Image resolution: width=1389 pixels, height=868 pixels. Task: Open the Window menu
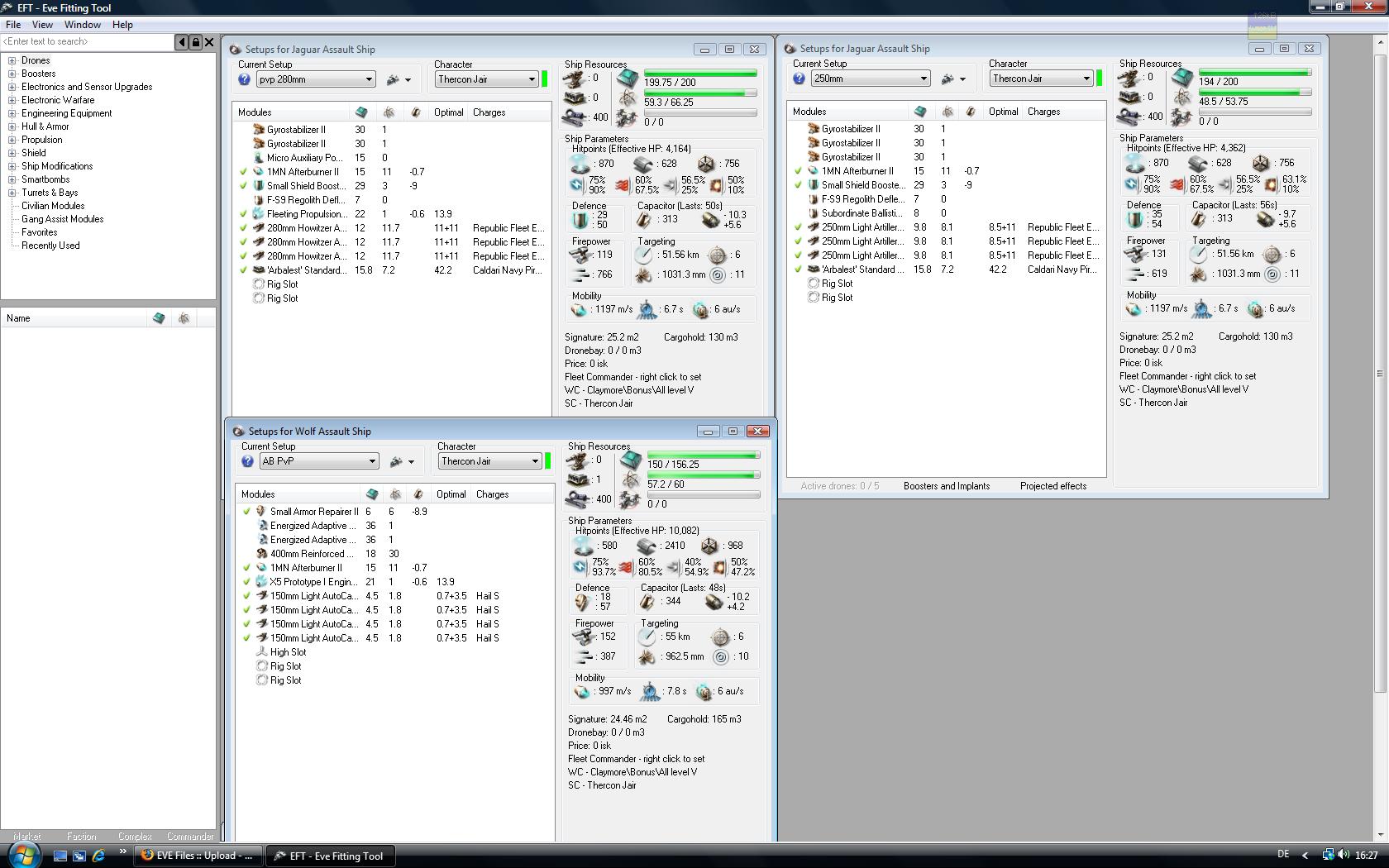click(83, 25)
